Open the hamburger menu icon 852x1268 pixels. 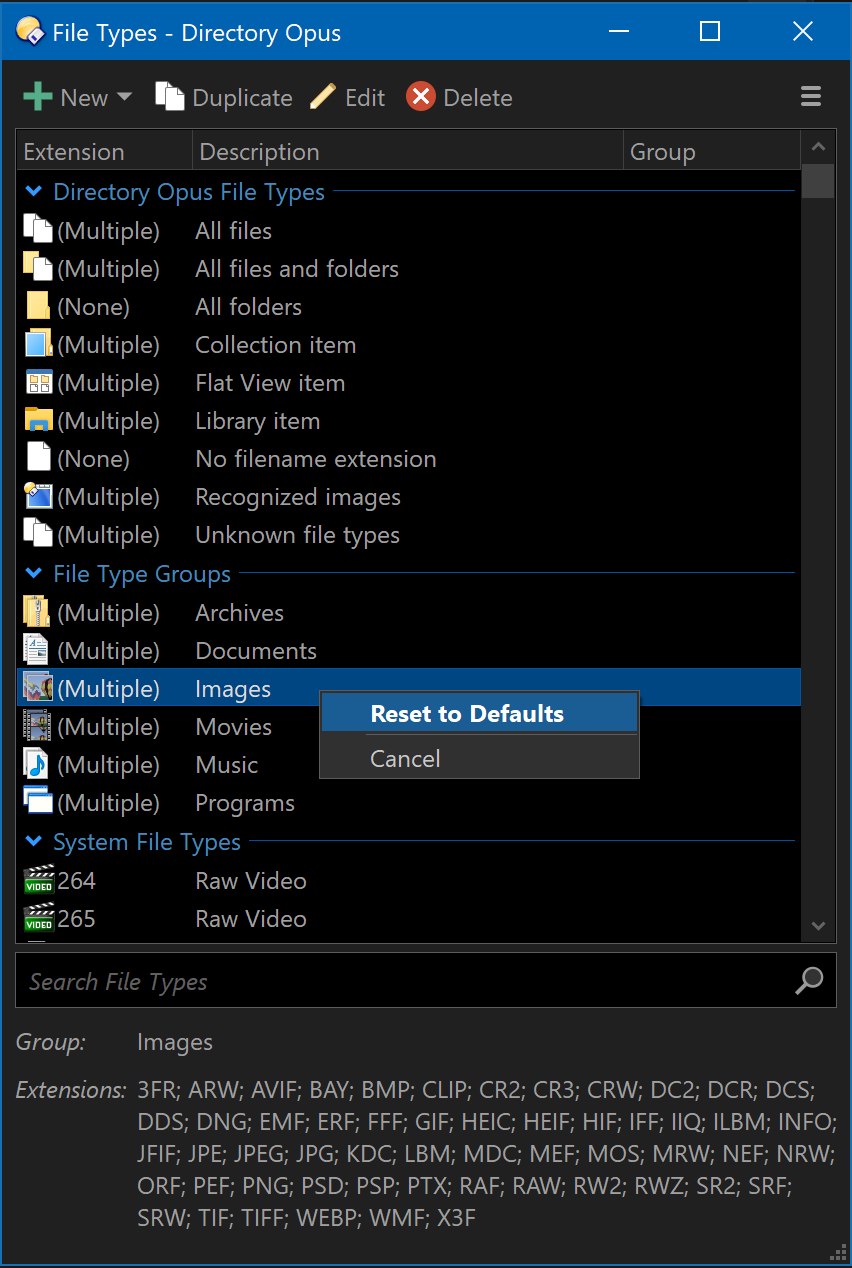click(811, 97)
